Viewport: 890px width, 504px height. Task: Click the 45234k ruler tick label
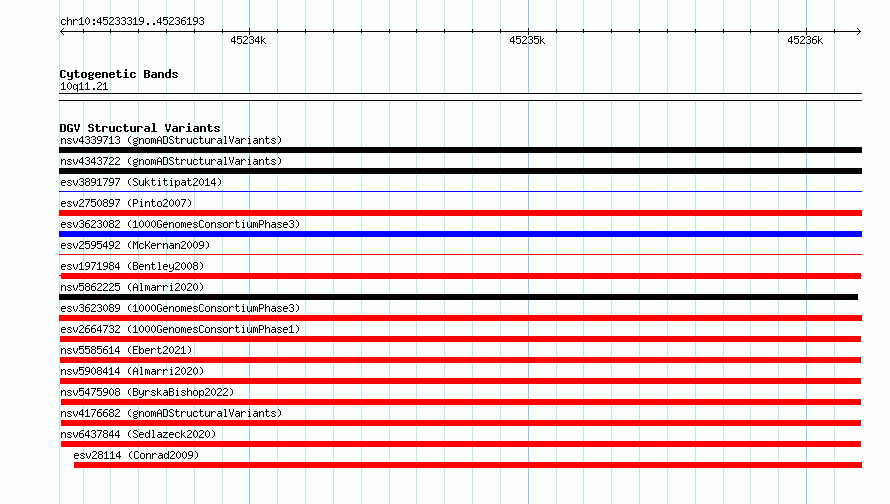248,40
